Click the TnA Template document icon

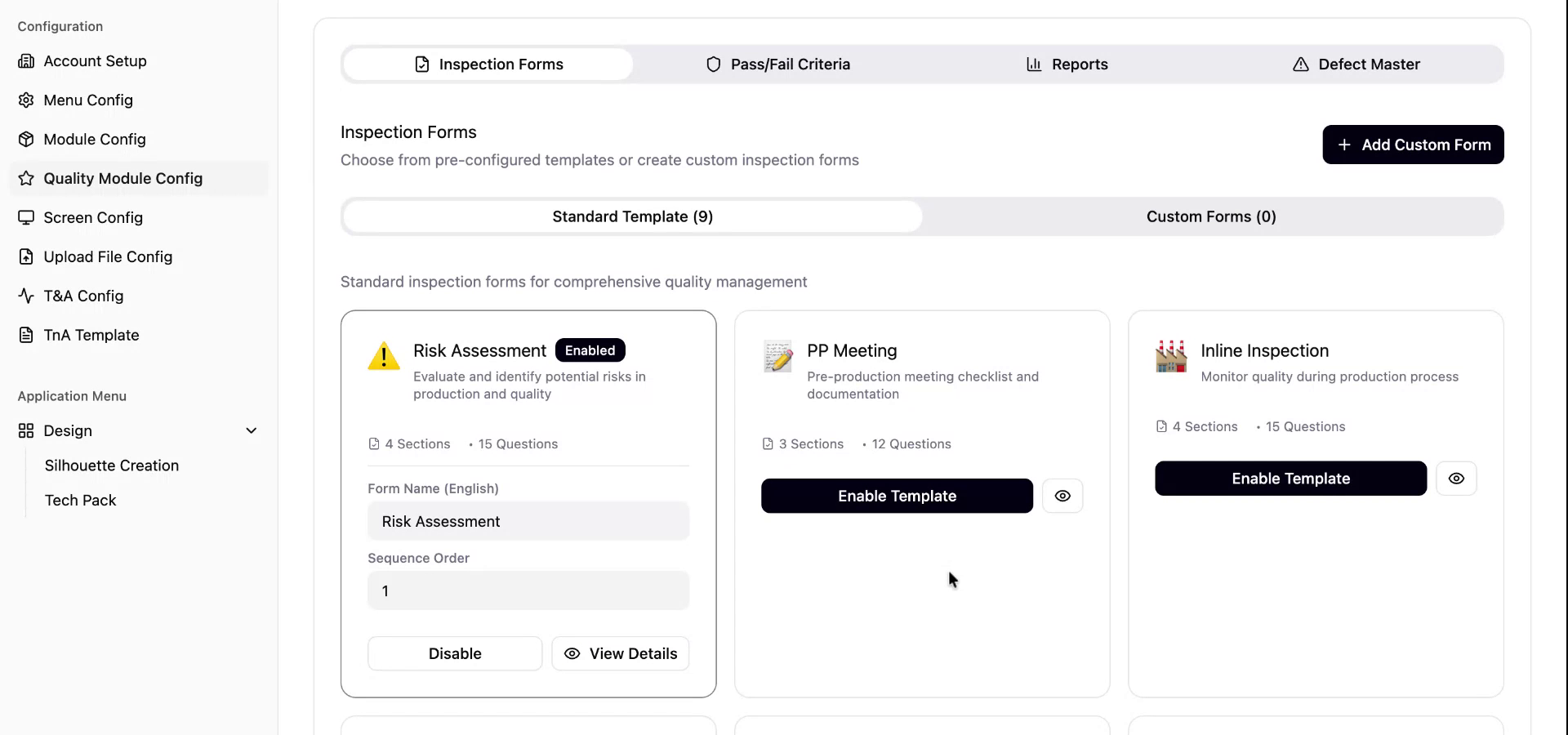tap(26, 336)
